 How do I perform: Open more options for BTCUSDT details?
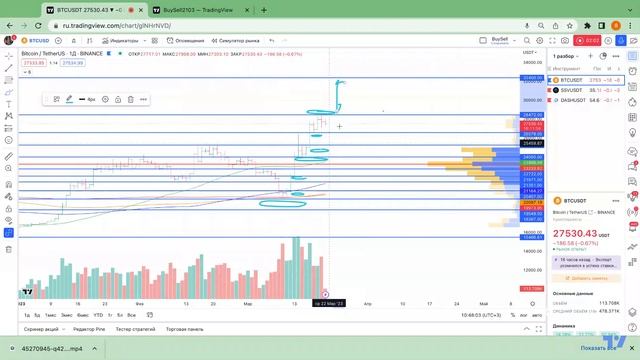coord(616,200)
